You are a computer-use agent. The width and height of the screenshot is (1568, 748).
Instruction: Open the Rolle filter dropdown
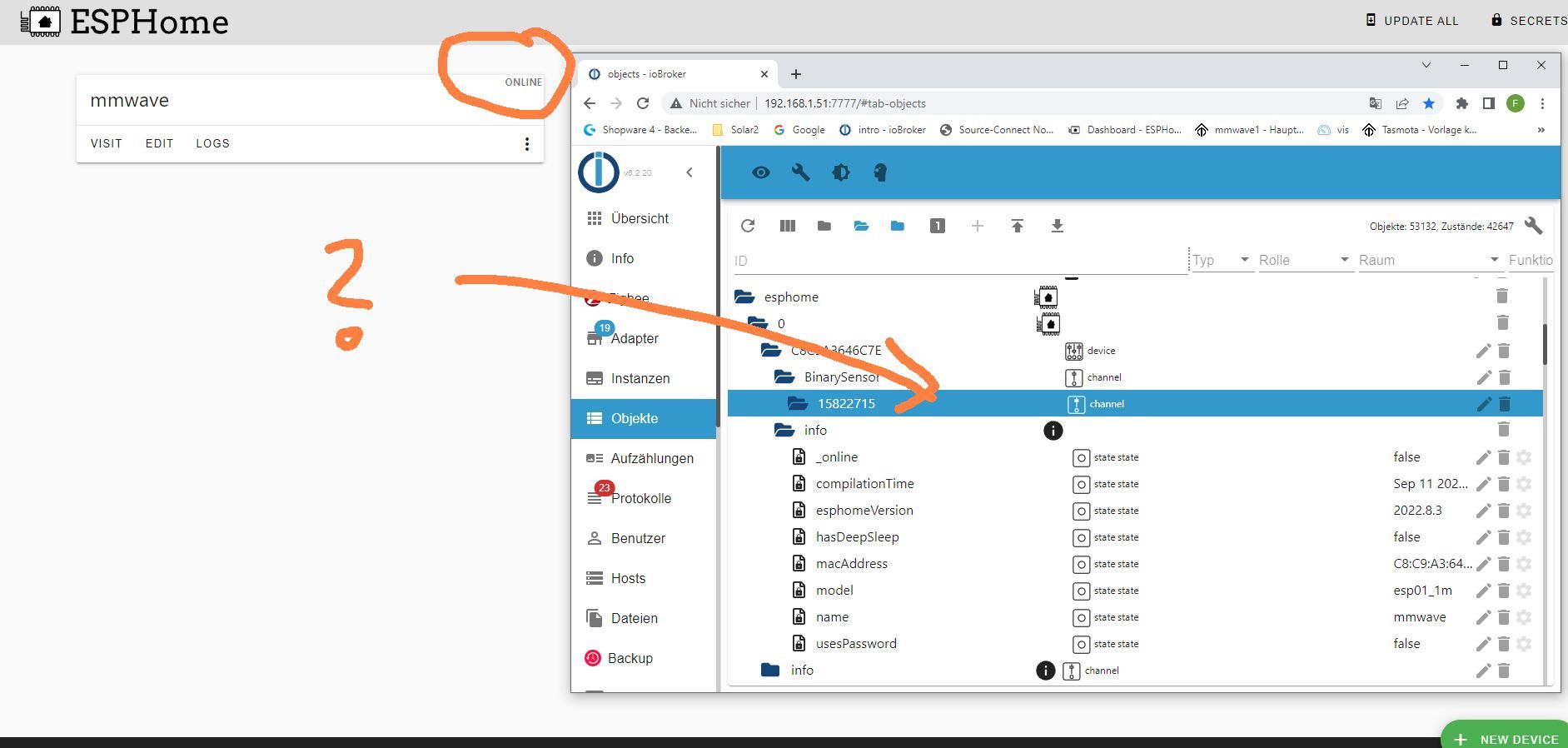(x=1305, y=260)
